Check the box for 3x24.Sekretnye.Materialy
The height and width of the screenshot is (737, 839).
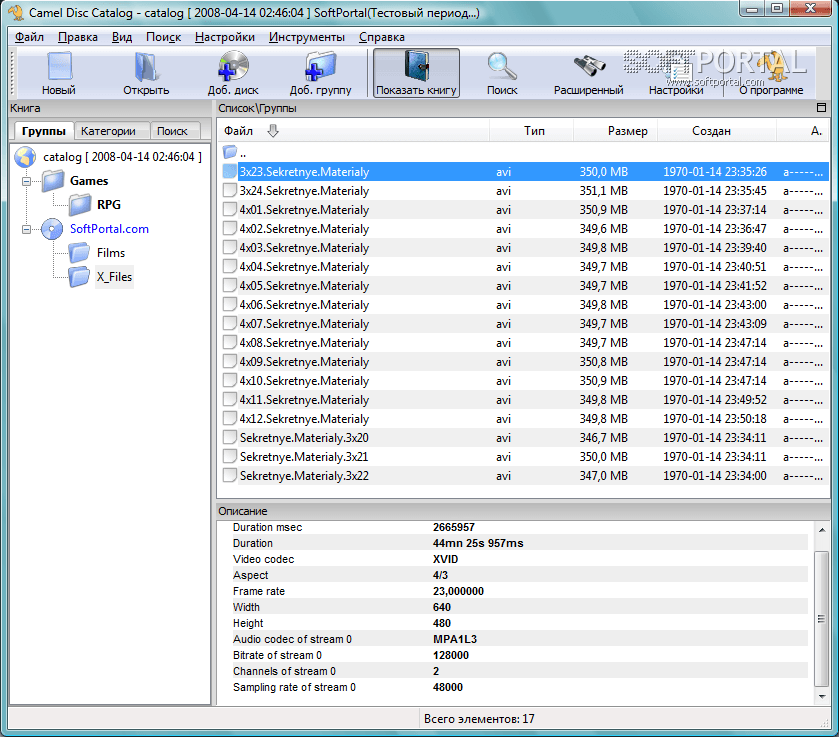[x=230, y=191]
